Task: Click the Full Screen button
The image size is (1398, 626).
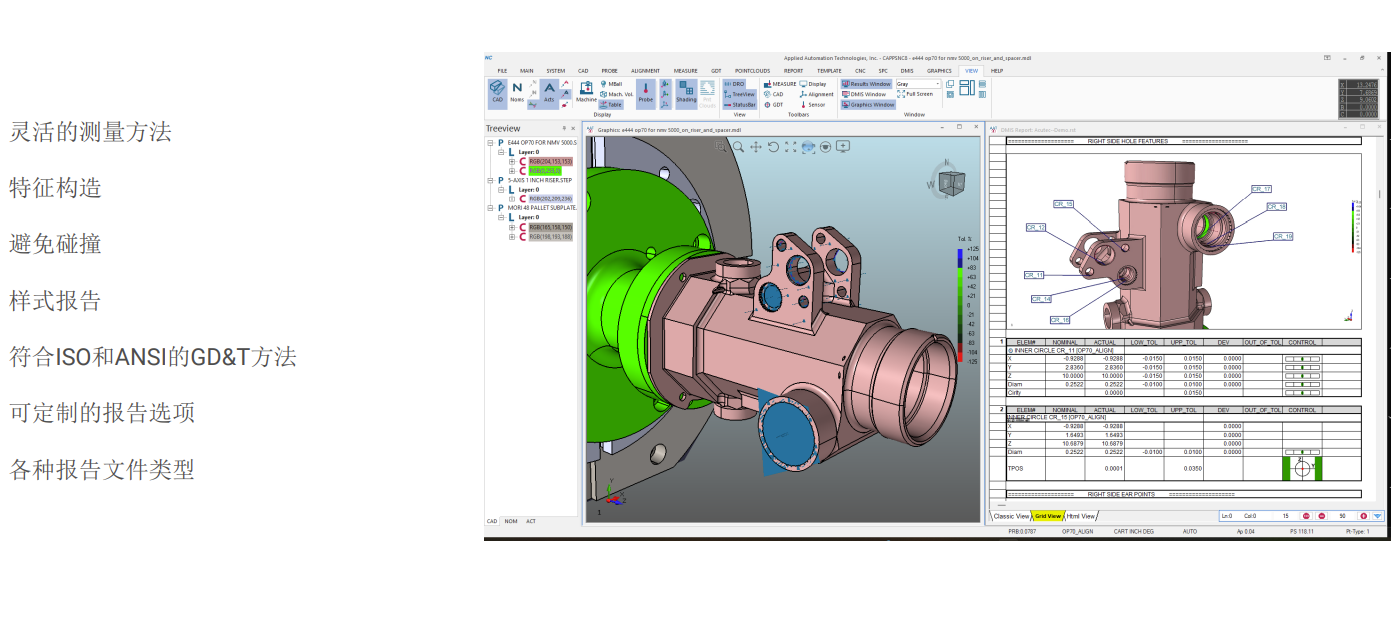Action: tap(915, 94)
